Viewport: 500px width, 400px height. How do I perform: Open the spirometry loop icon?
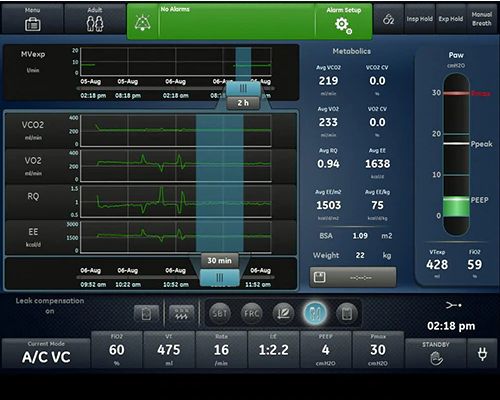(283, 313)
